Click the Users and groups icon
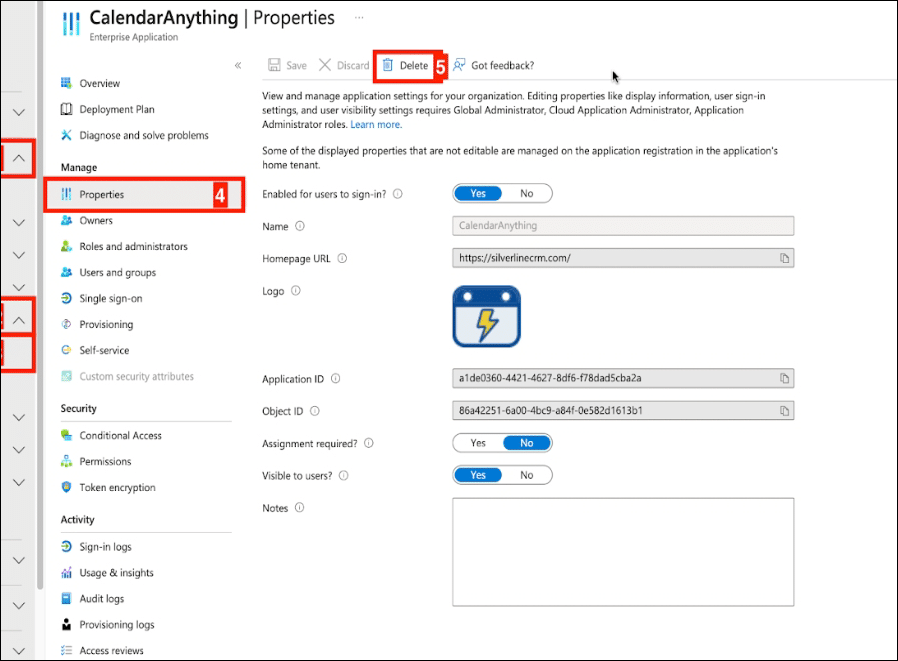 tap(66, 272)
